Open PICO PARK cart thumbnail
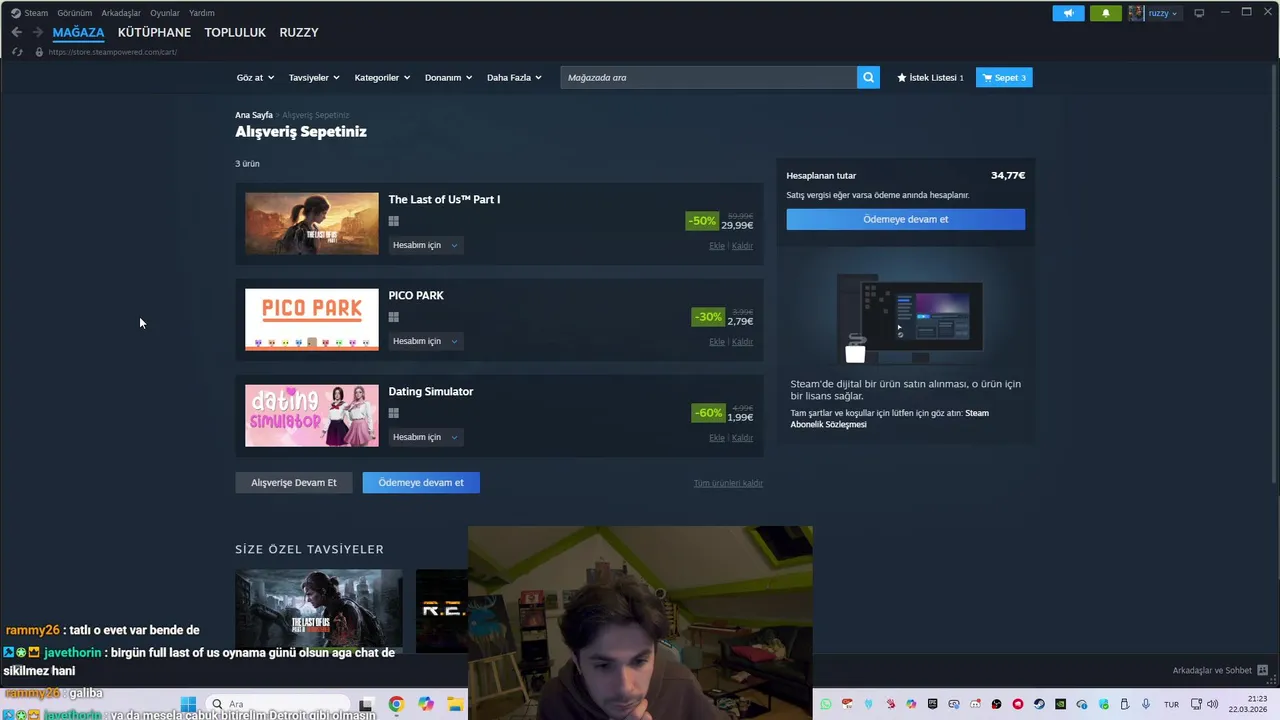Viewport: 1280px width, 720px height. pos(312,320)
